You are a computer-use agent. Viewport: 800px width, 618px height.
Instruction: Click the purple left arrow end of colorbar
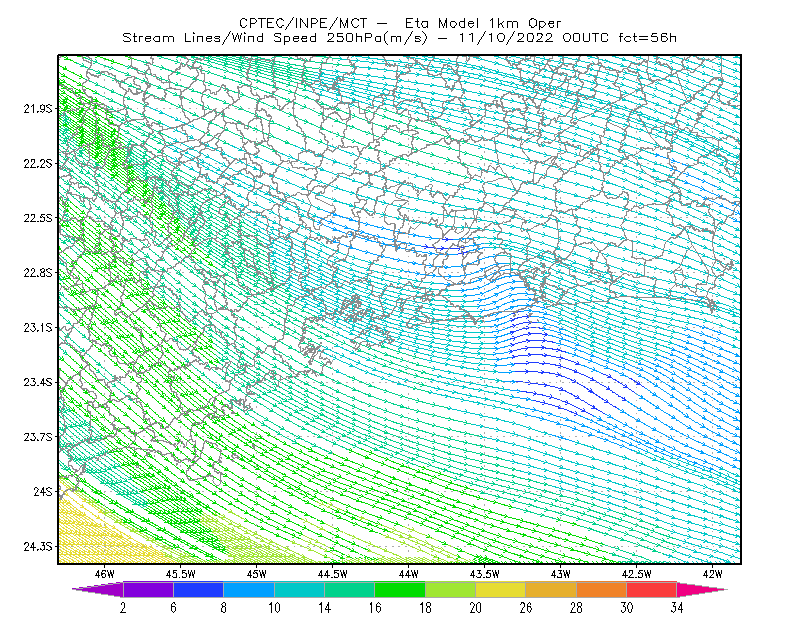tap(99, 589)
